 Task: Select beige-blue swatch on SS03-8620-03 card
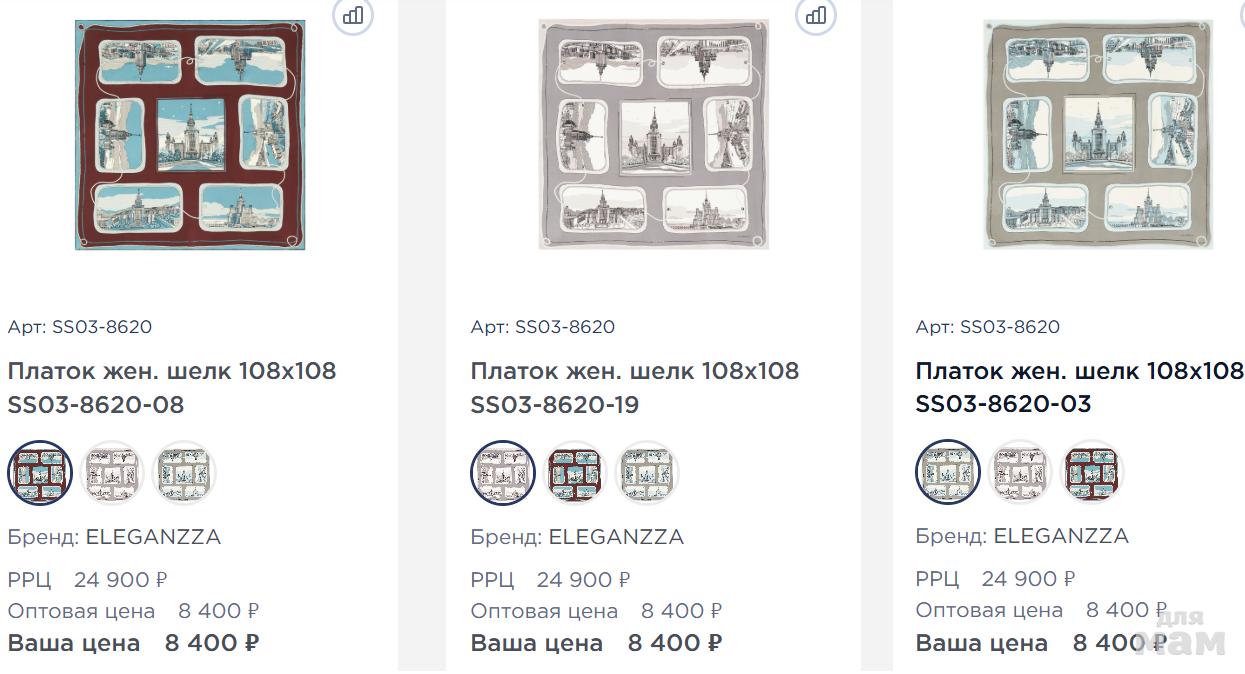(948, 472)
